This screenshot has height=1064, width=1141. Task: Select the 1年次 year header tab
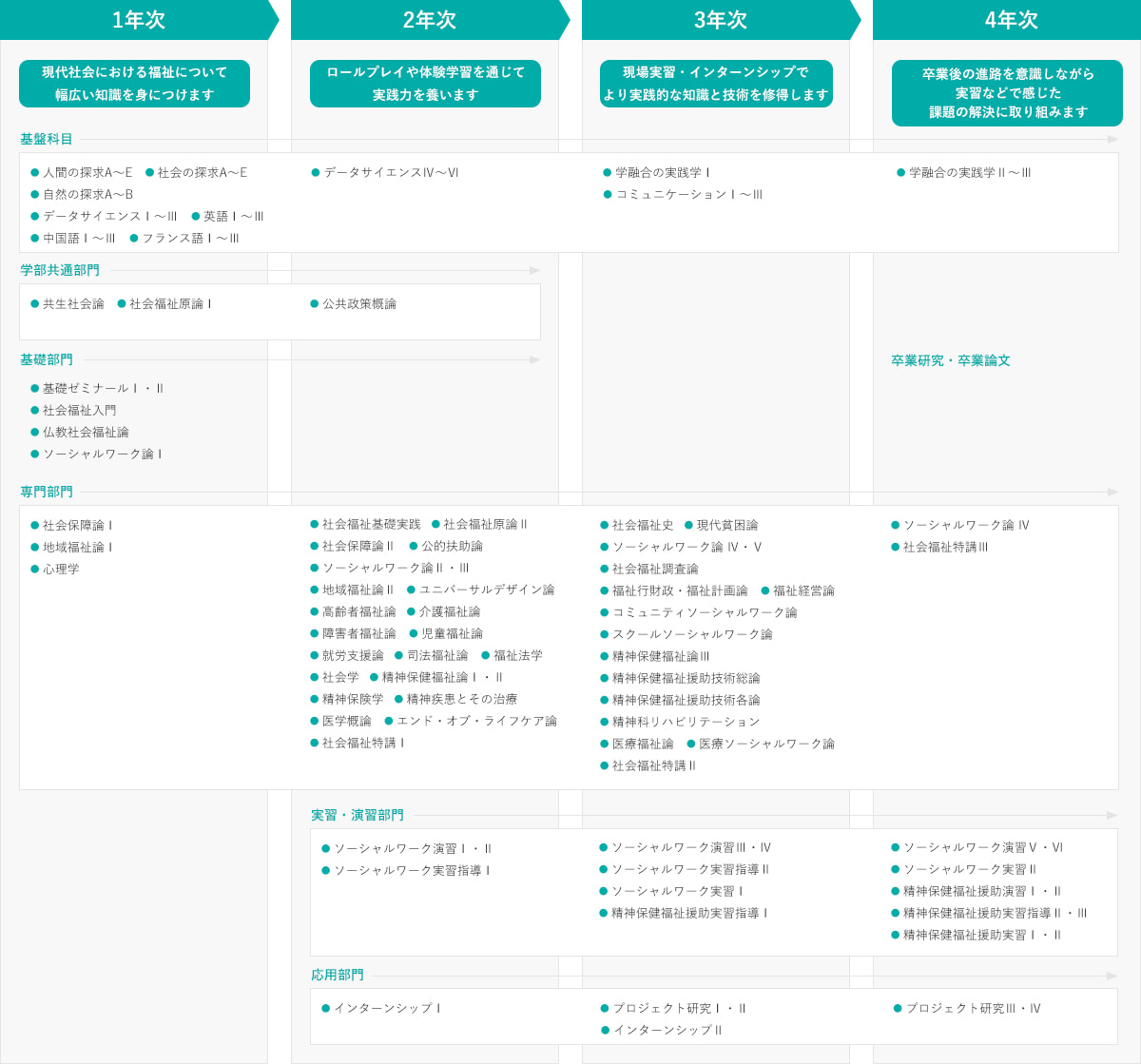coord(138,20)
